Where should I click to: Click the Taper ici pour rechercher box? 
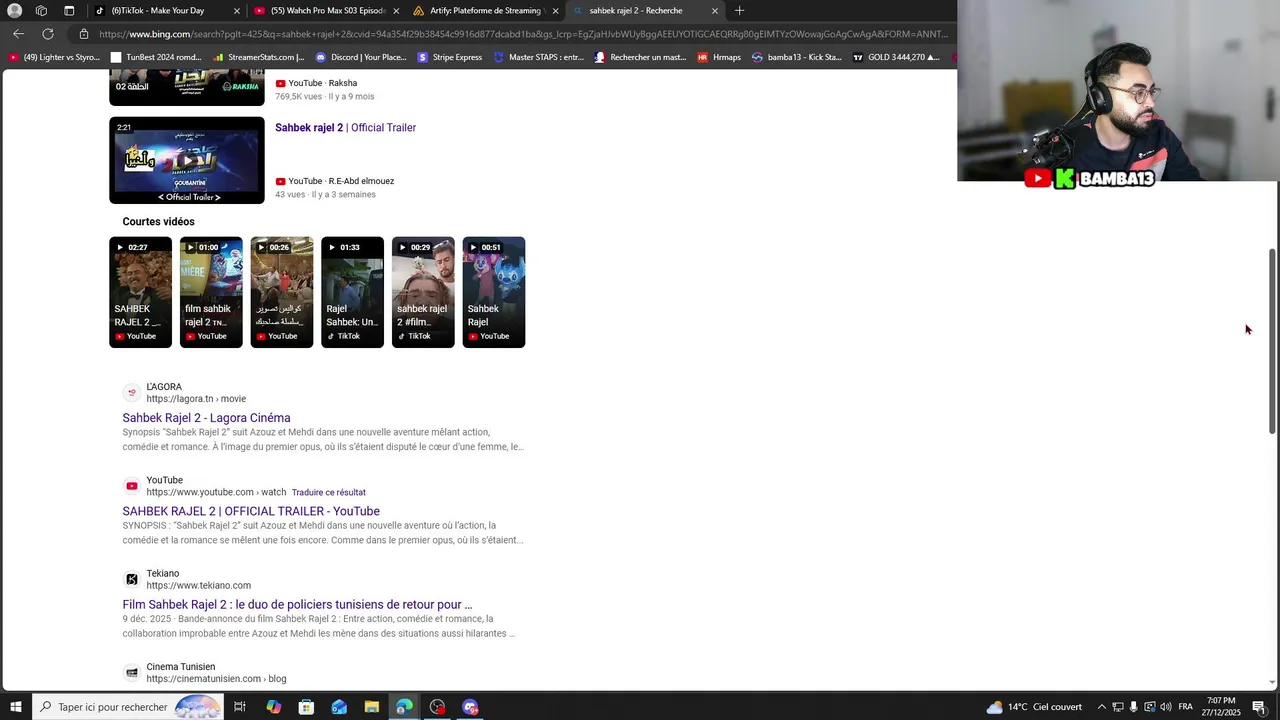point(128,707)
